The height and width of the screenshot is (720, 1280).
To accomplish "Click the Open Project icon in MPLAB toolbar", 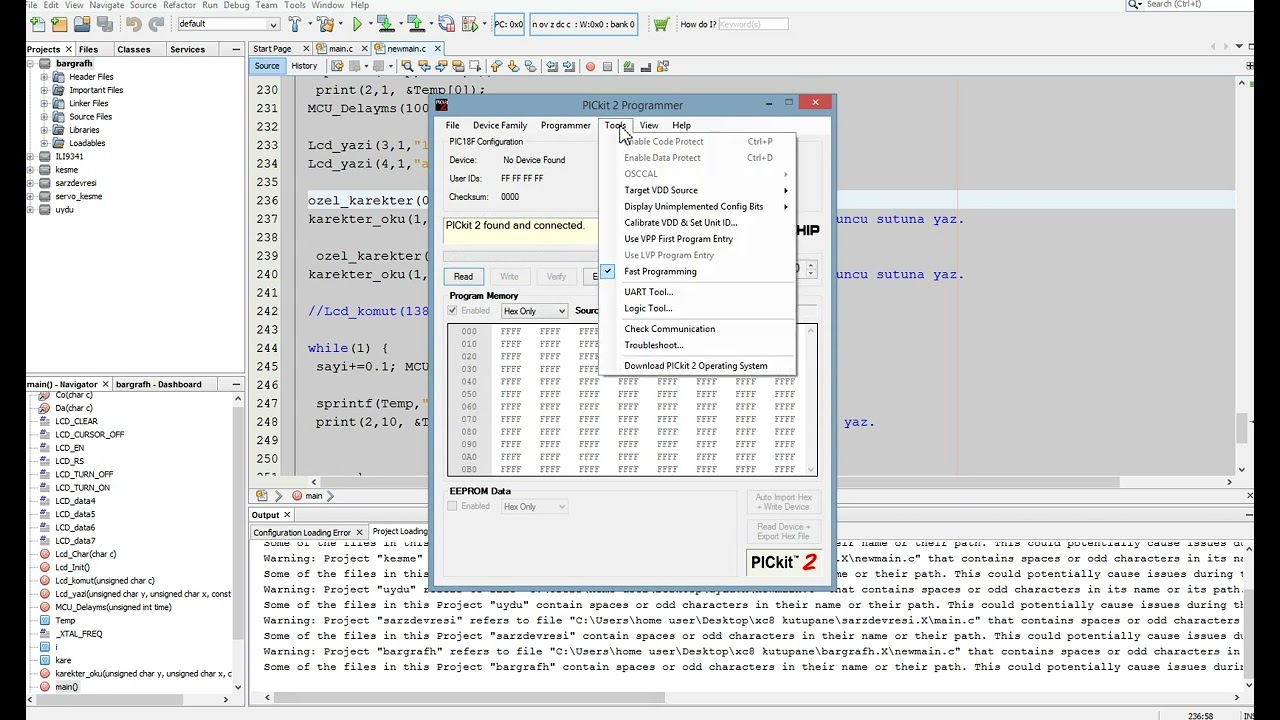I will tap(82, 24).
